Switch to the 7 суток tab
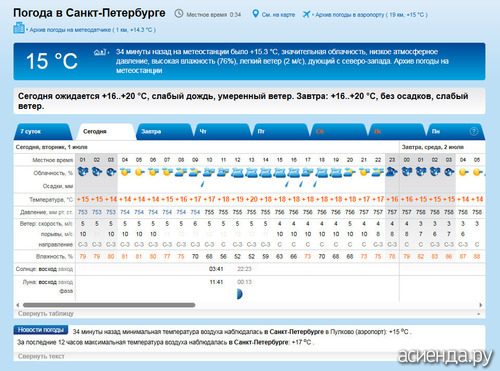 pyautogui.click(x=43, y=132)
